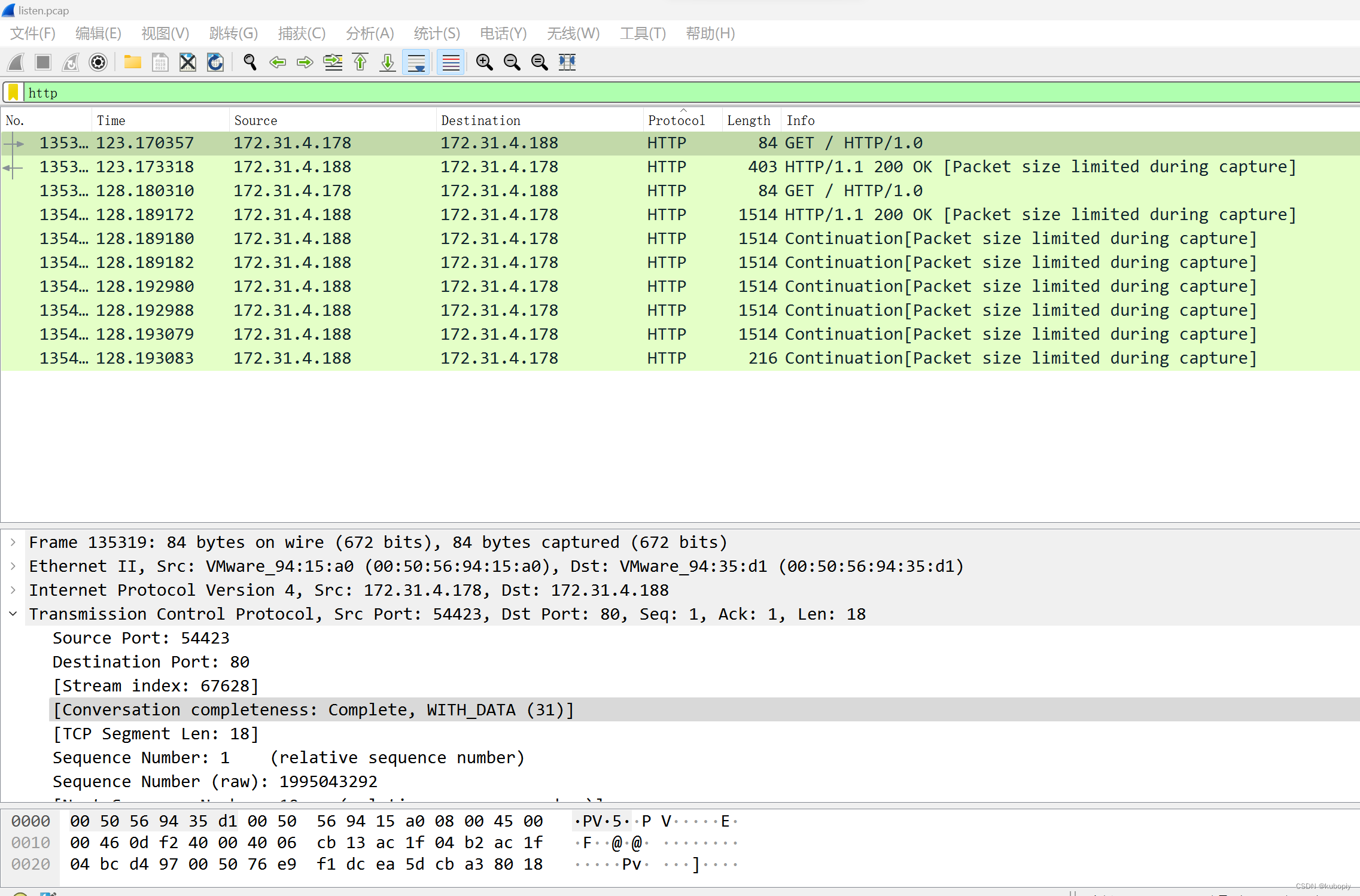
Task: Select Continuation packet at 128.192980
Action: click(680, 287)
